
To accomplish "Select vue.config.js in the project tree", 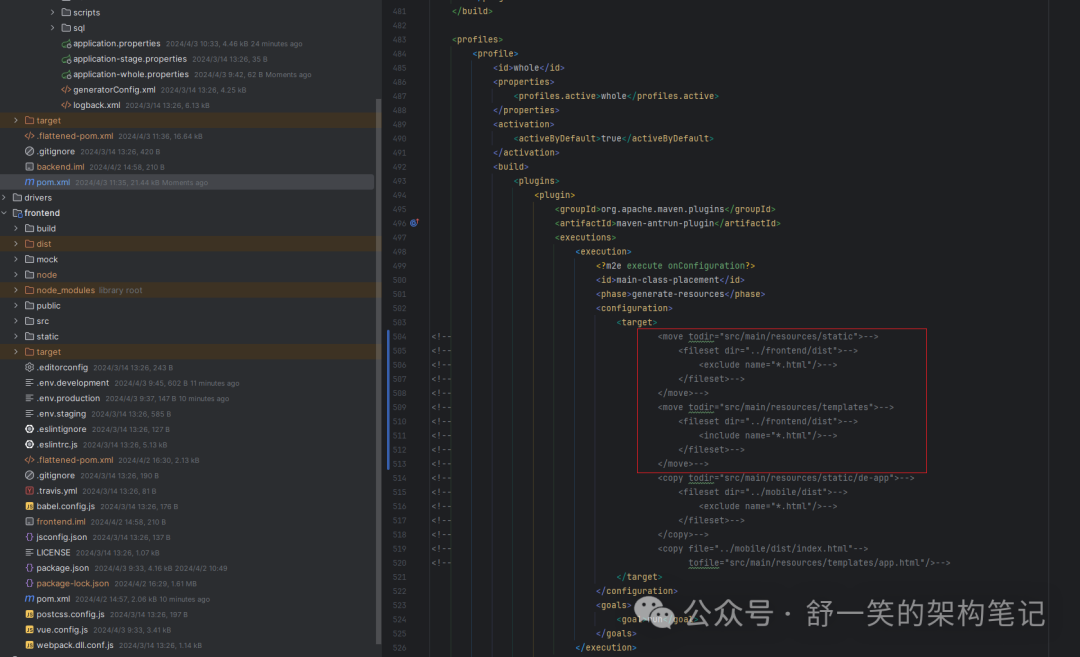I will point(63,630).
